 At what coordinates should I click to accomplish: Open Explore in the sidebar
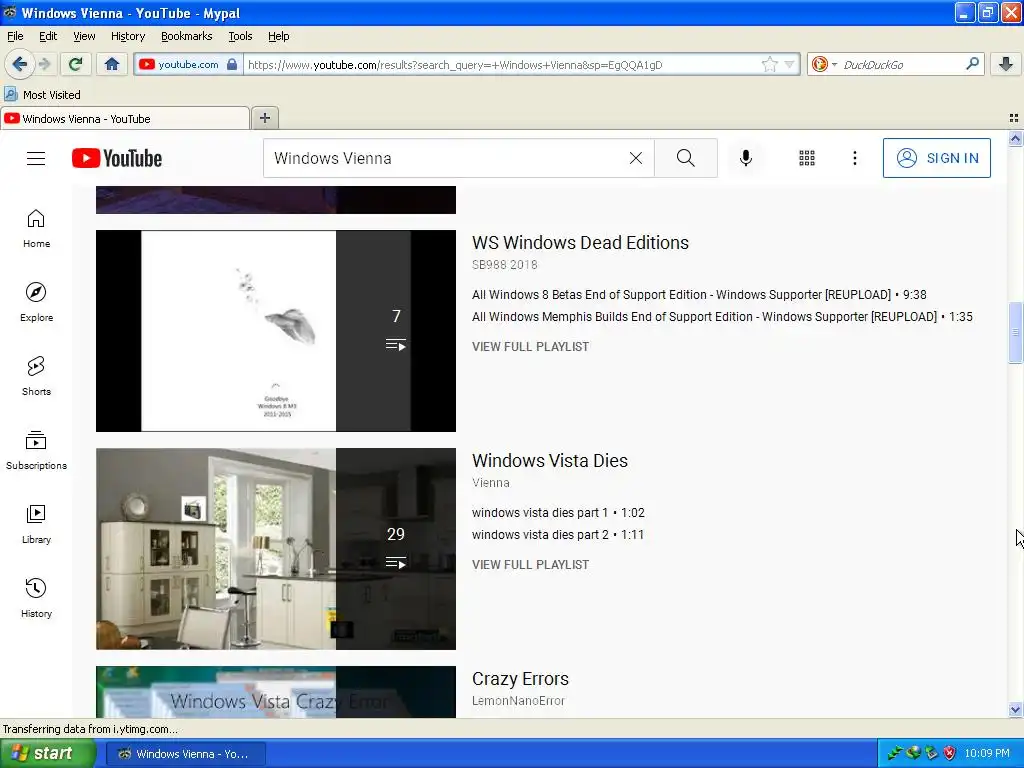pyautogui.click(x=37, y=302)
